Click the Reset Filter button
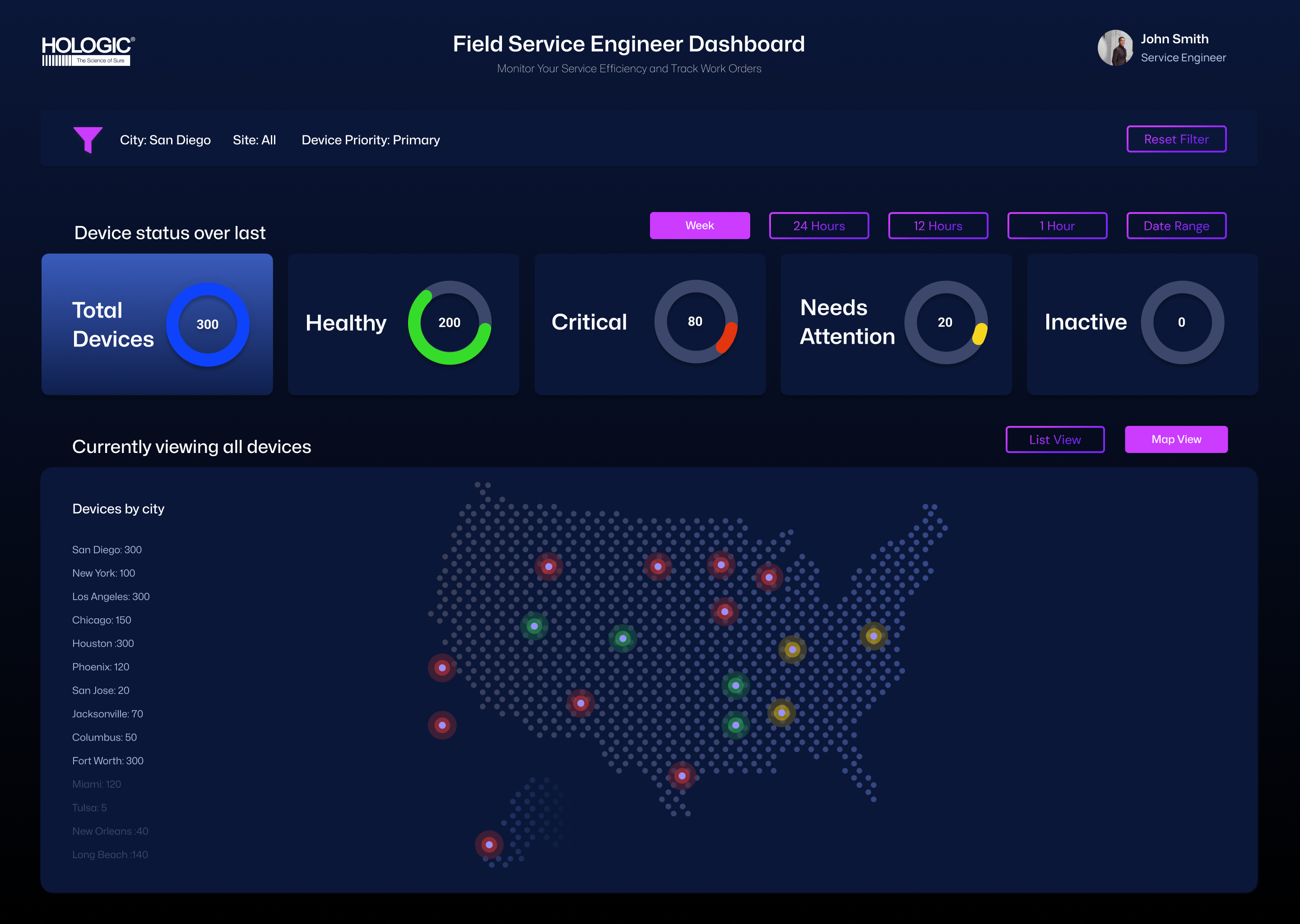The image size is (1300, 924). pyautogui.click(x=1176, y=139)
